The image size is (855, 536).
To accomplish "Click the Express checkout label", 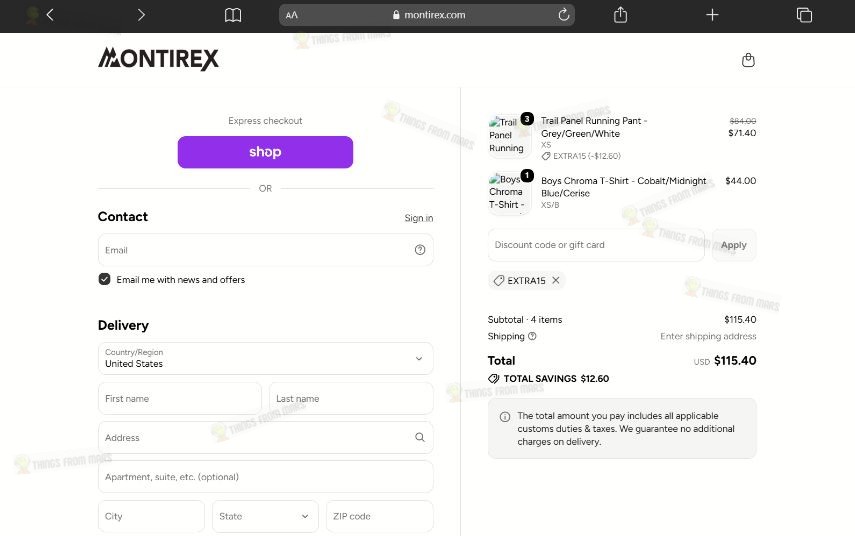I will point(265,121).
